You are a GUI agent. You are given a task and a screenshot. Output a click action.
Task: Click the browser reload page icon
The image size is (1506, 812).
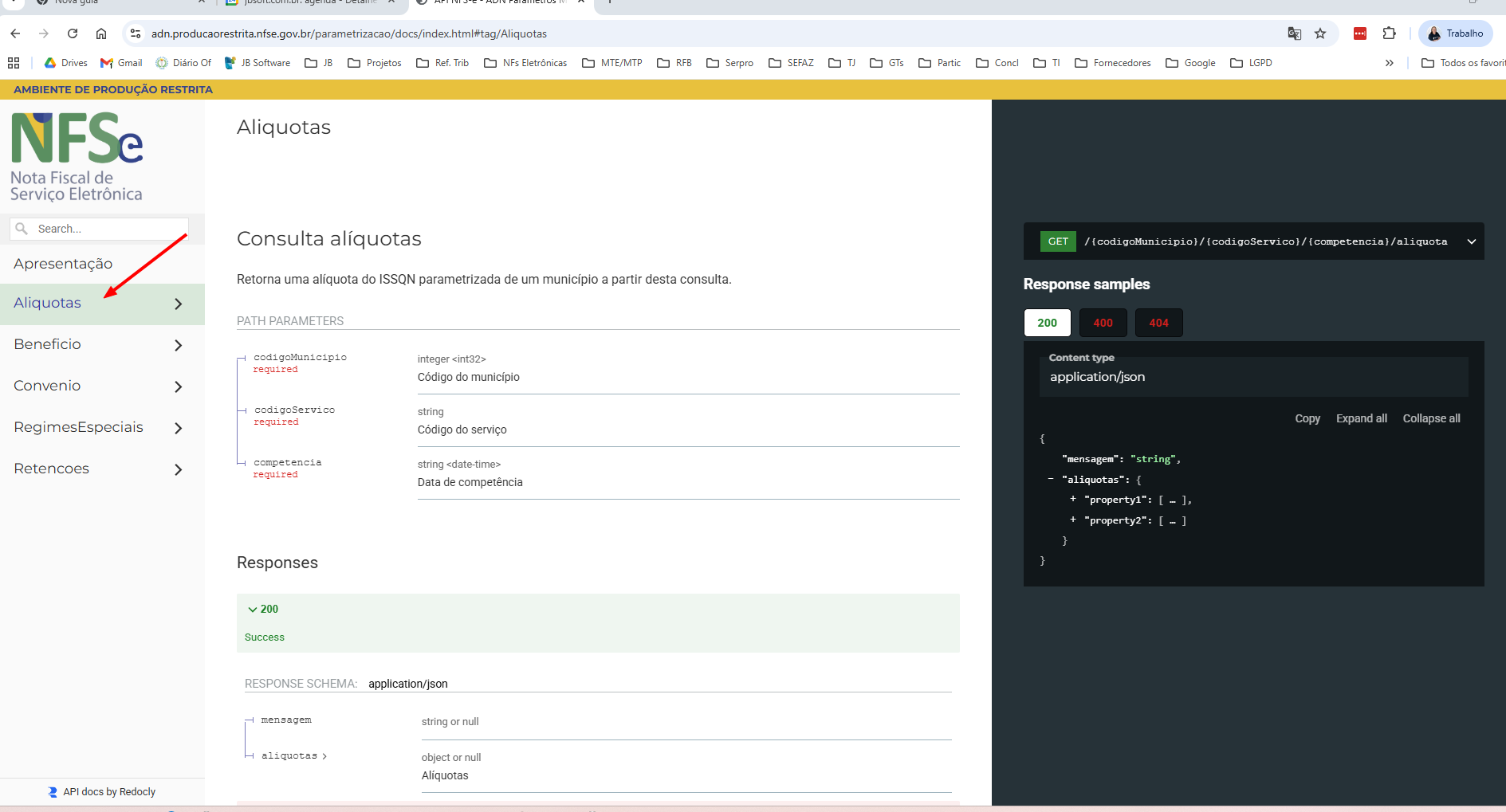[x=73, y=33]
